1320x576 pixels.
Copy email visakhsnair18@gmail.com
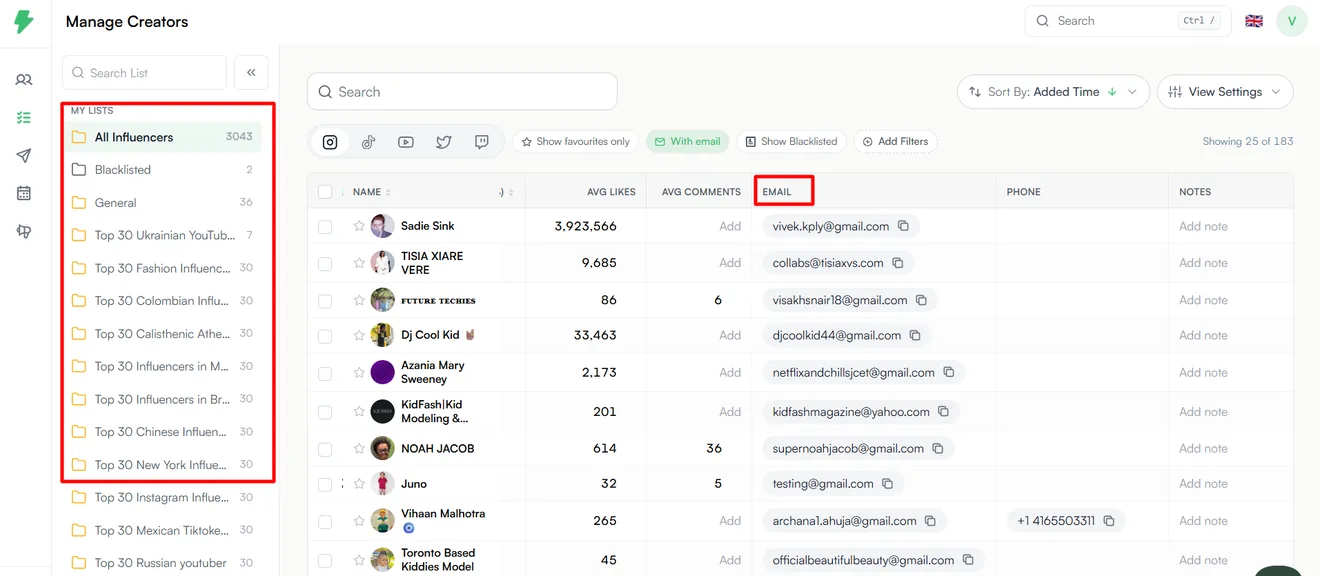pos(921,300)
